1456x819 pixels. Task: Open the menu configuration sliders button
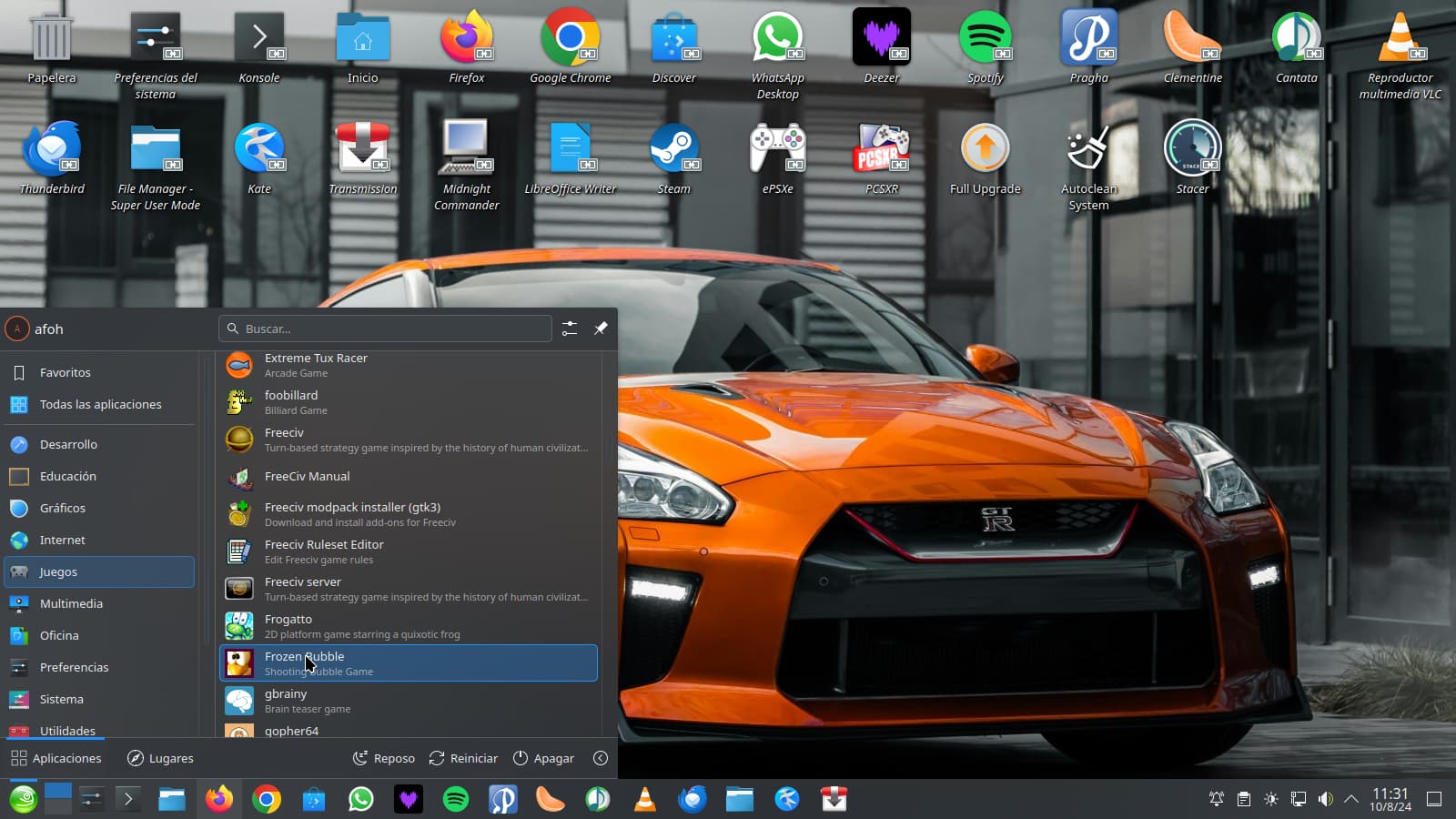(x=570, y=329)
